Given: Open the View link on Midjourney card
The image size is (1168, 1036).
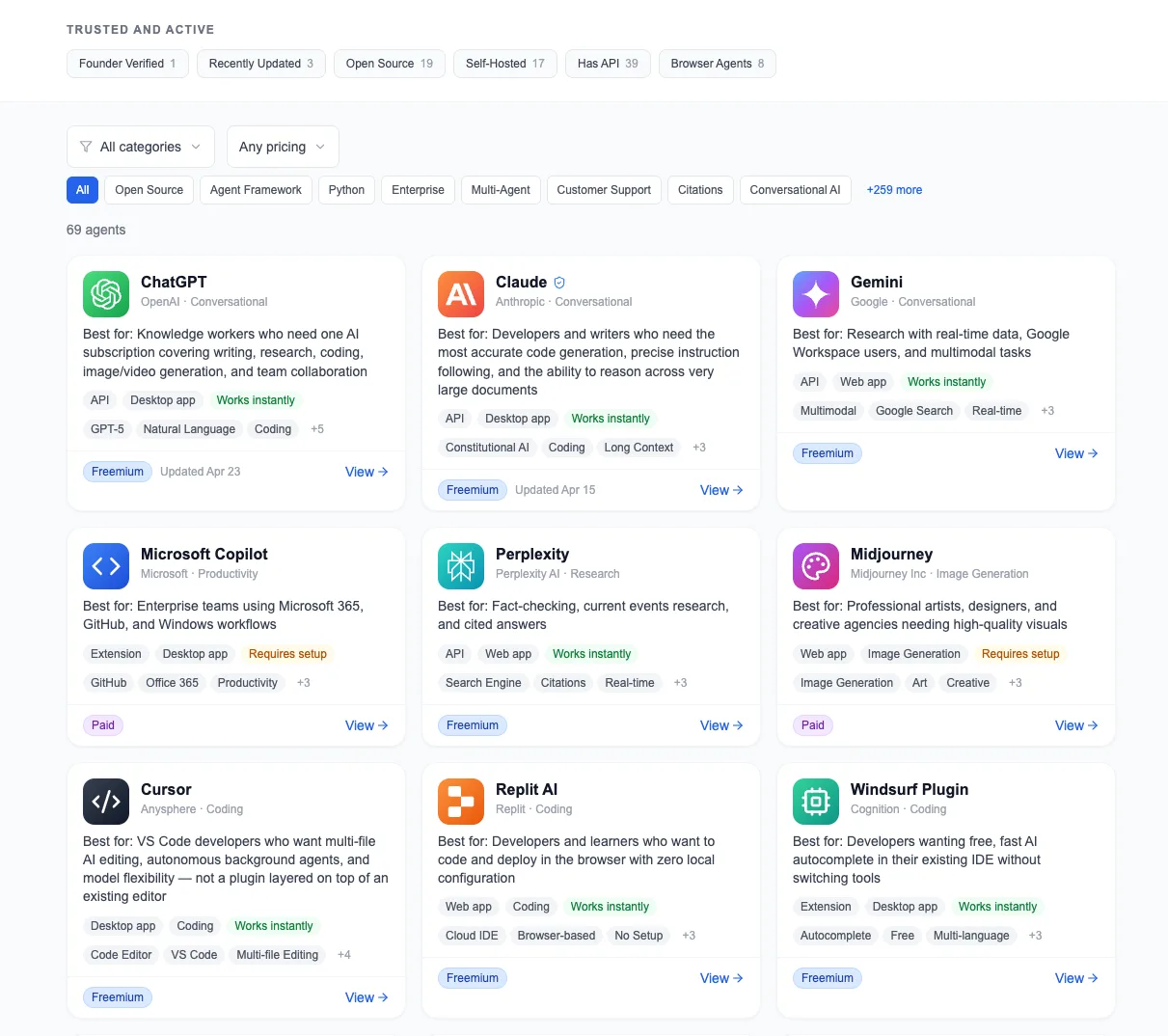Looking at the screenshot, I should 1076,725.
